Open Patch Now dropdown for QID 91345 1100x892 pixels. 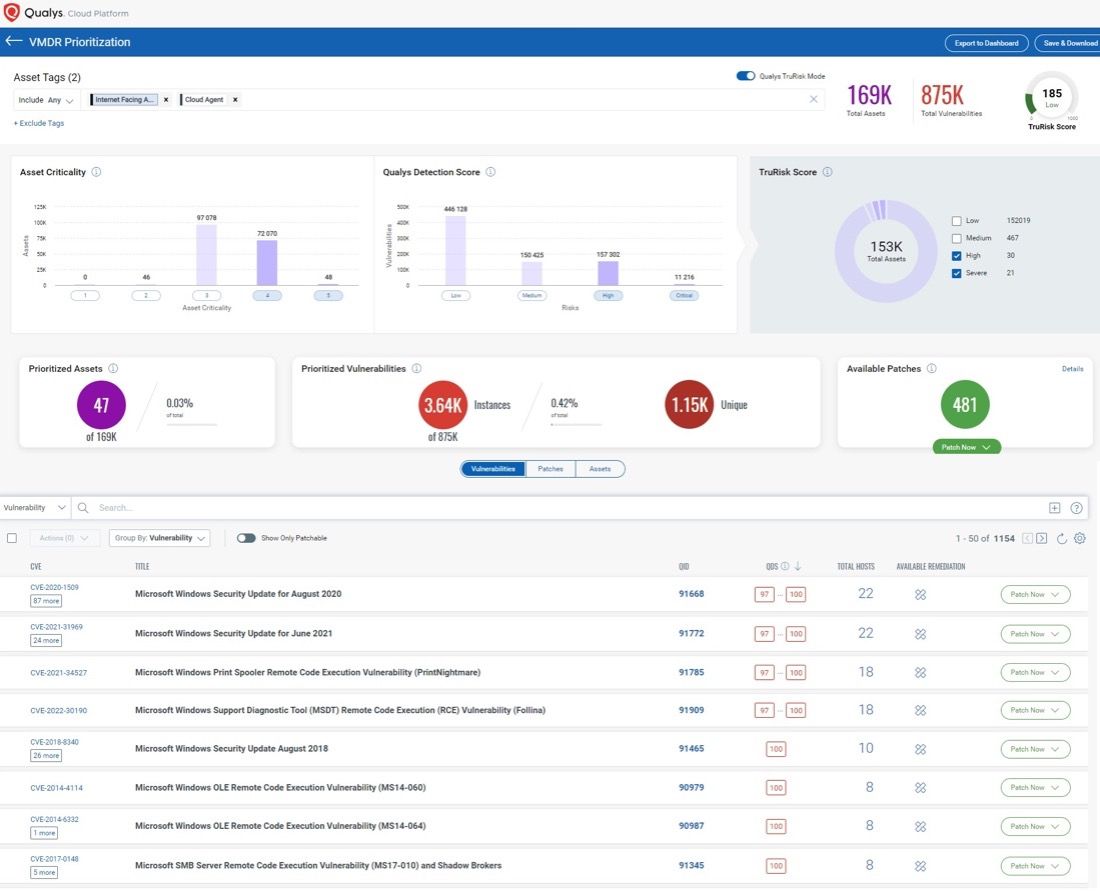(1035, 866)
